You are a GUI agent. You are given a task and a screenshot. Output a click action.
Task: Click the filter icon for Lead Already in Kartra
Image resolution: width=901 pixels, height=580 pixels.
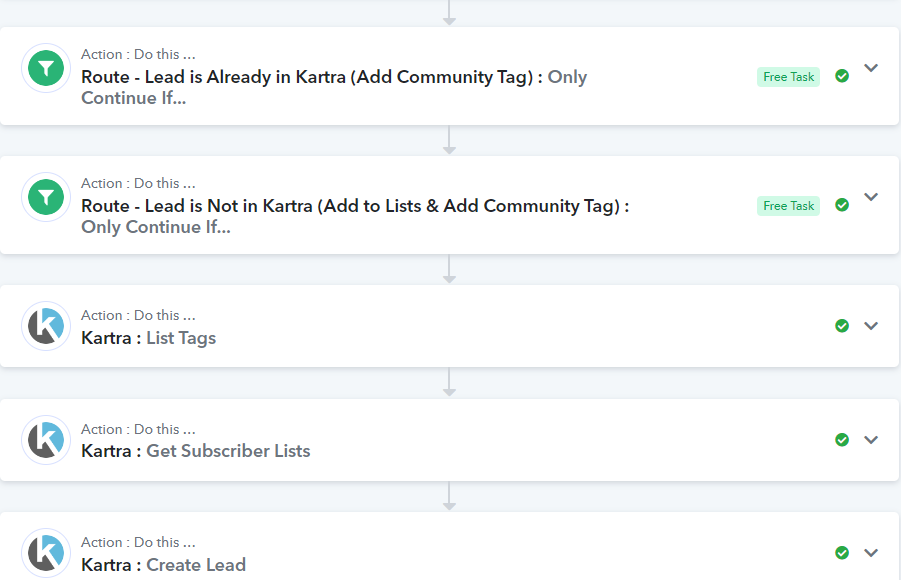tap(46, 68)
